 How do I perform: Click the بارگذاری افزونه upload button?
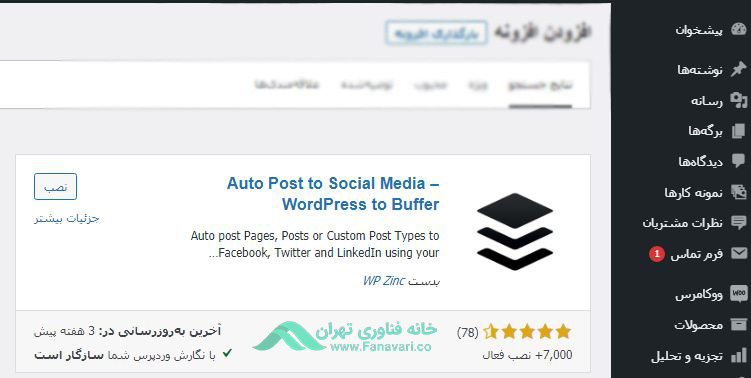tap(436, 33)
